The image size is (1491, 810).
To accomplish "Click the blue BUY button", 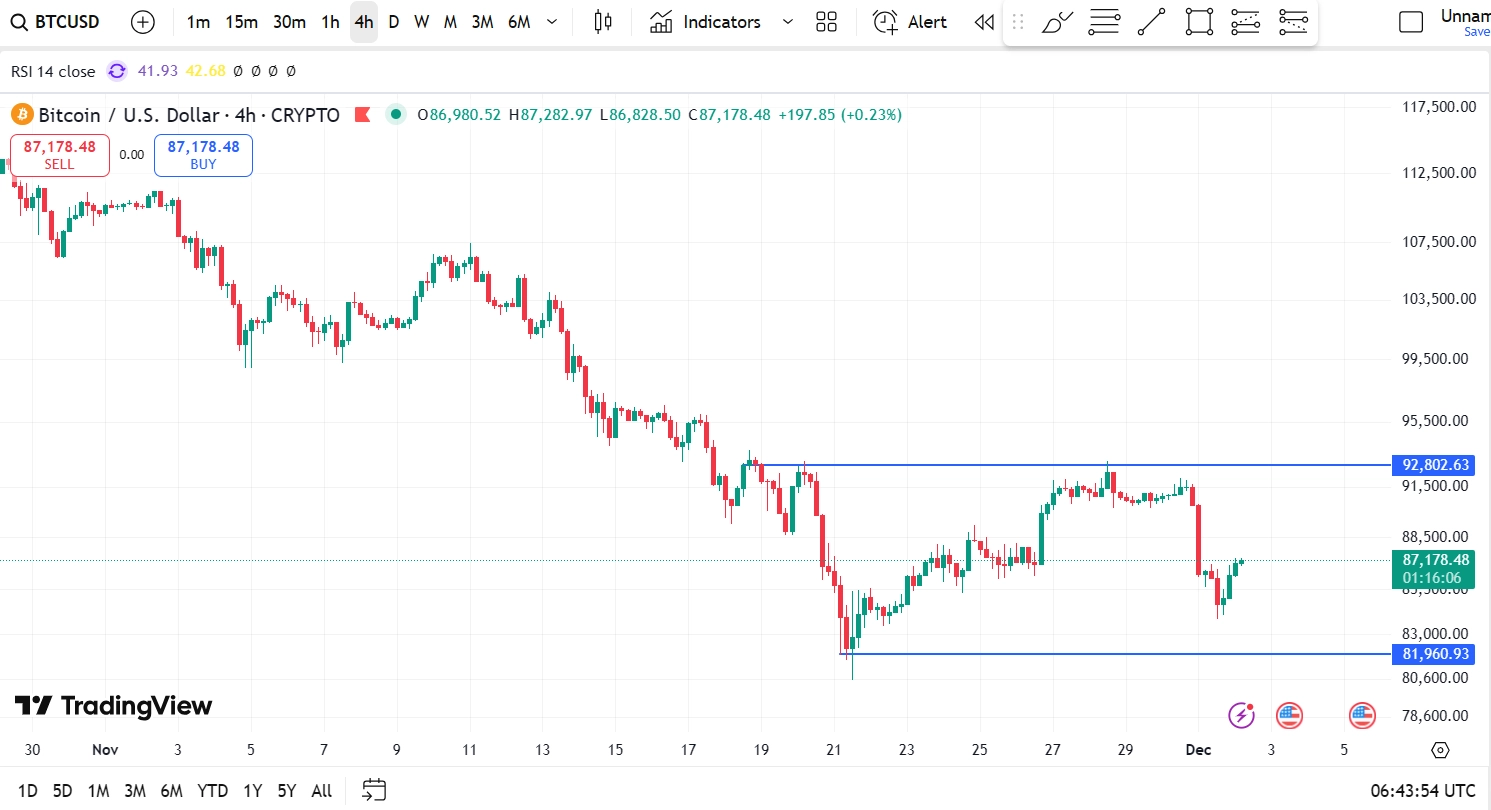I will tap(203, 155).
